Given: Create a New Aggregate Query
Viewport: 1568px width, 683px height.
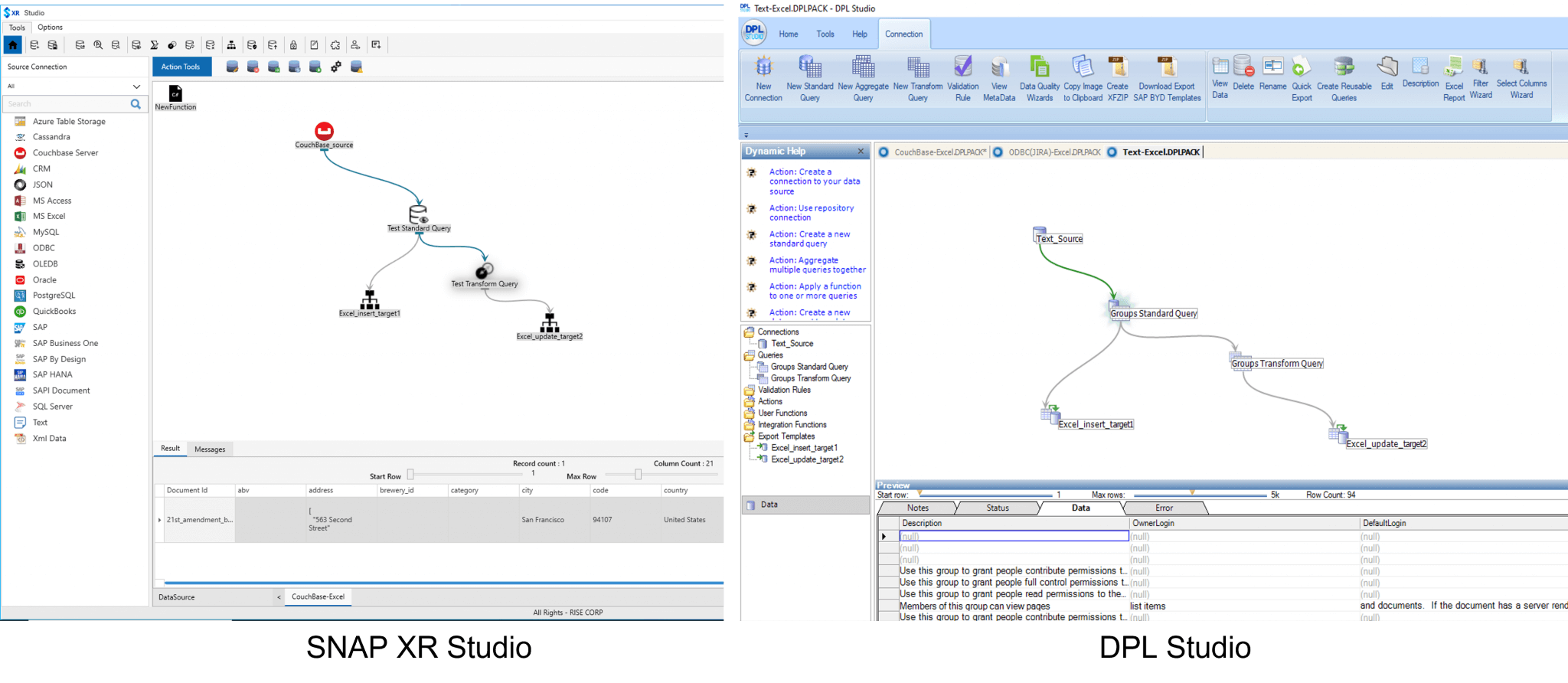Looking at the screenshot, I should click(x=863, y=79).
